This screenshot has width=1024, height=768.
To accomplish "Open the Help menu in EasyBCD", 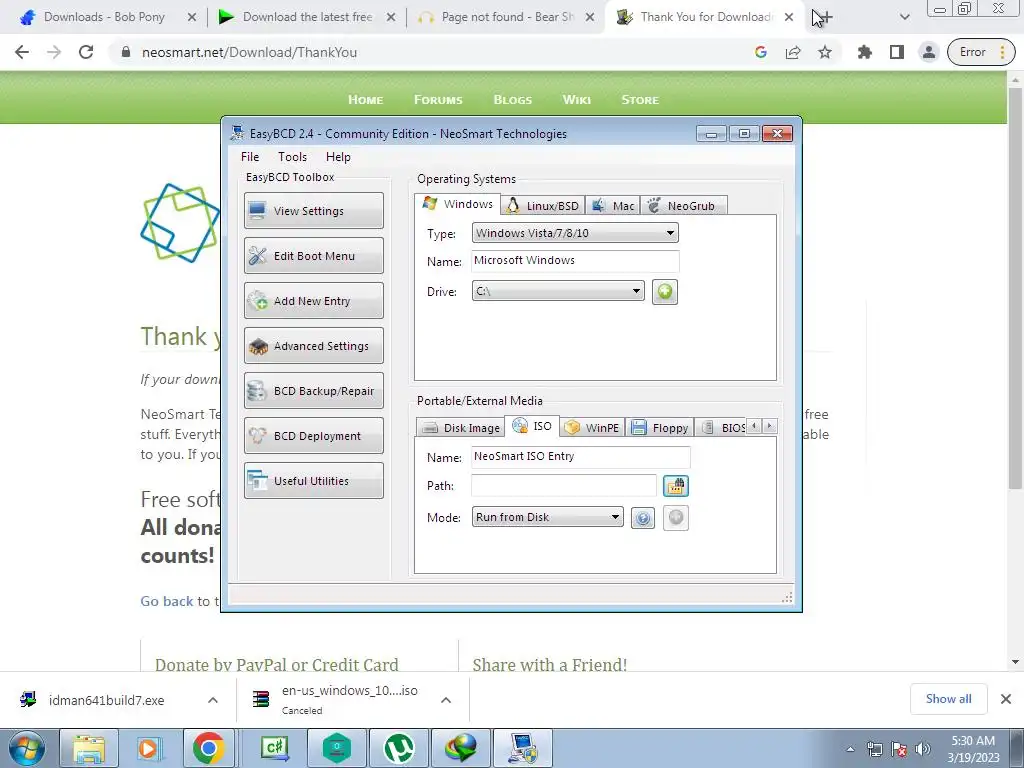I will click(338, 157).
